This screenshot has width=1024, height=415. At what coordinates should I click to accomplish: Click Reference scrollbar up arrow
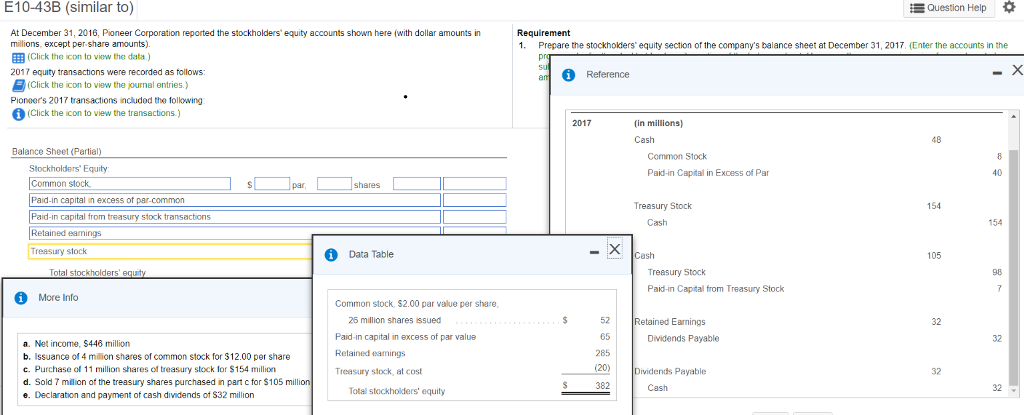coord(1014,117)
